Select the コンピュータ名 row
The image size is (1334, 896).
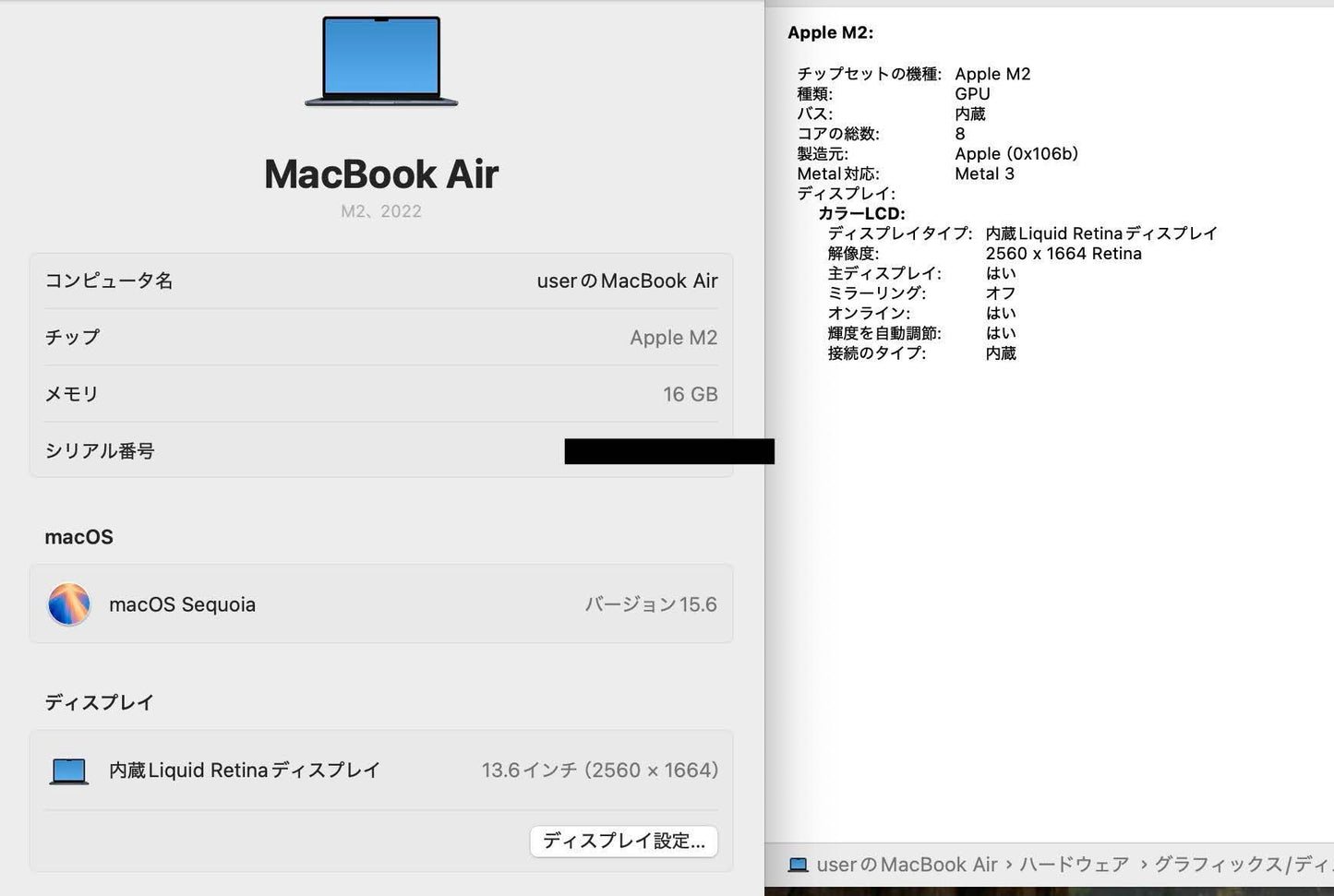click(x=109, y=281)
